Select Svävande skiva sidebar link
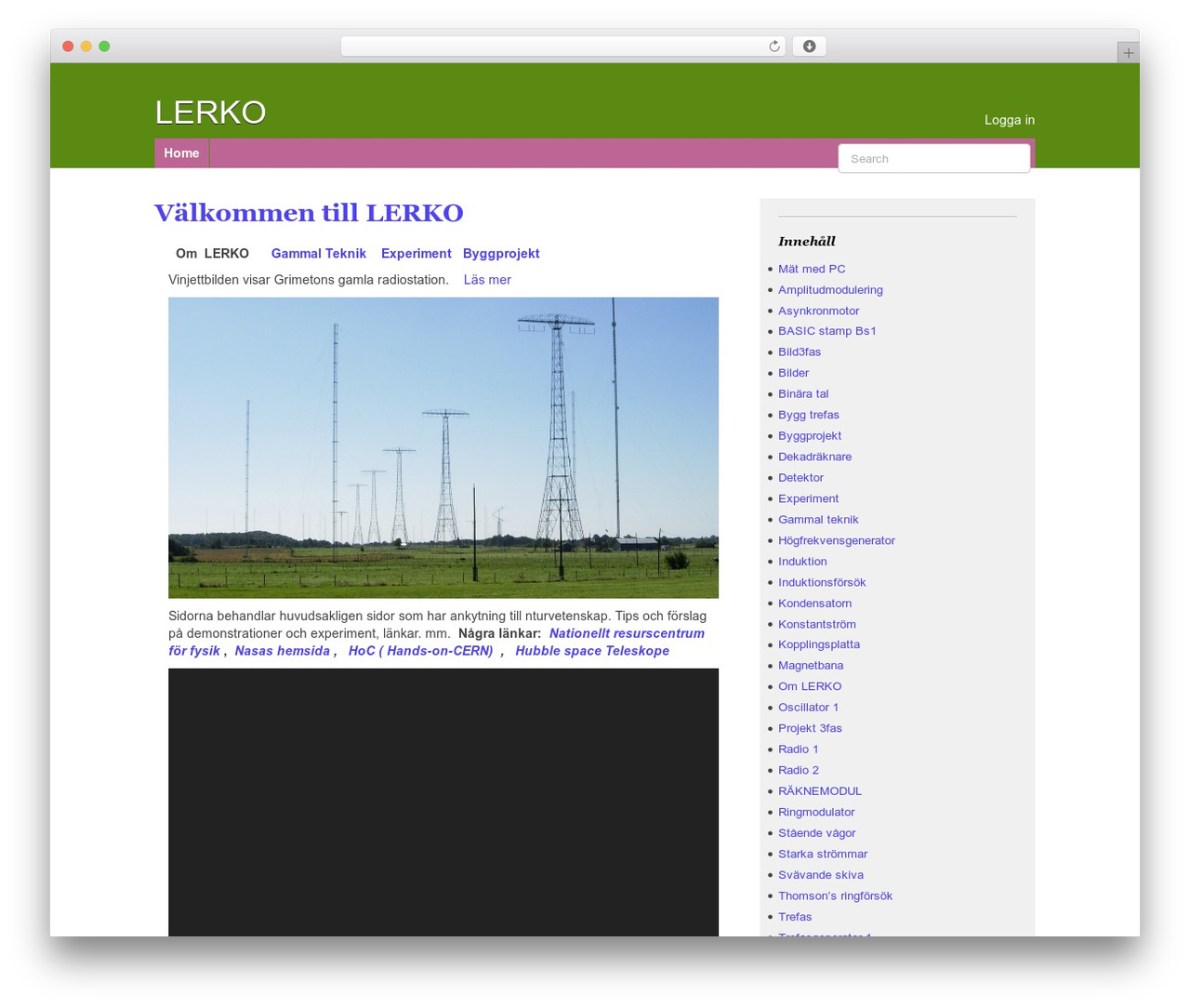The height and width of the screenshot is (1008, 1190). point(821,875)
